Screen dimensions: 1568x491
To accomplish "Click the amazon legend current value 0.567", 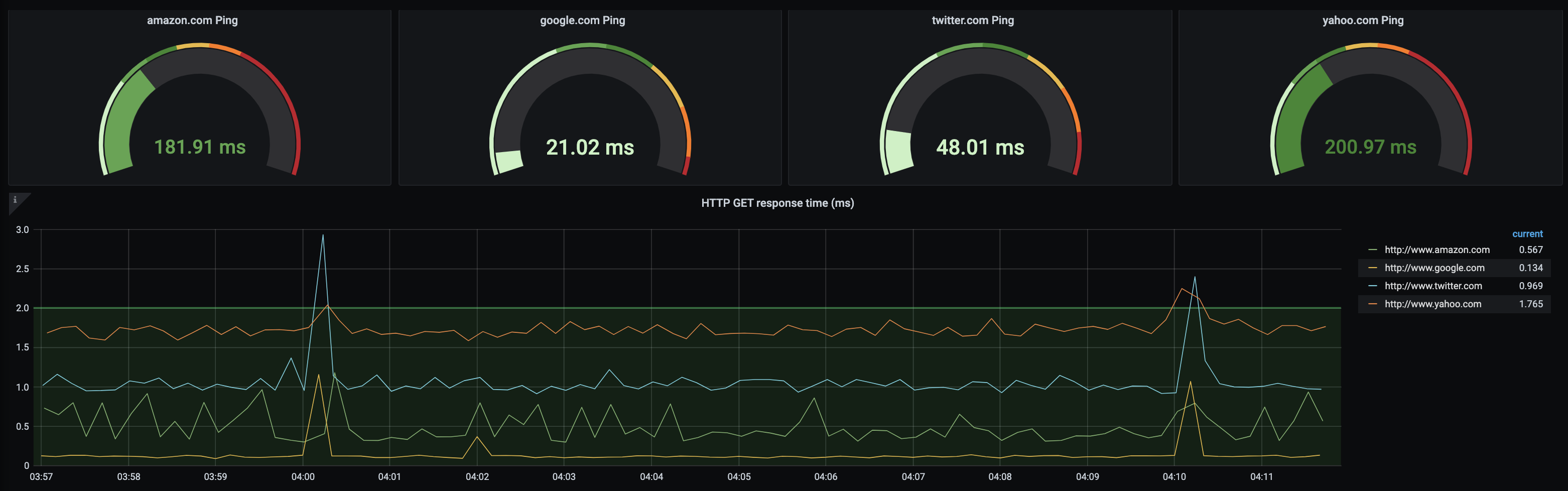I will (1531, 250).
